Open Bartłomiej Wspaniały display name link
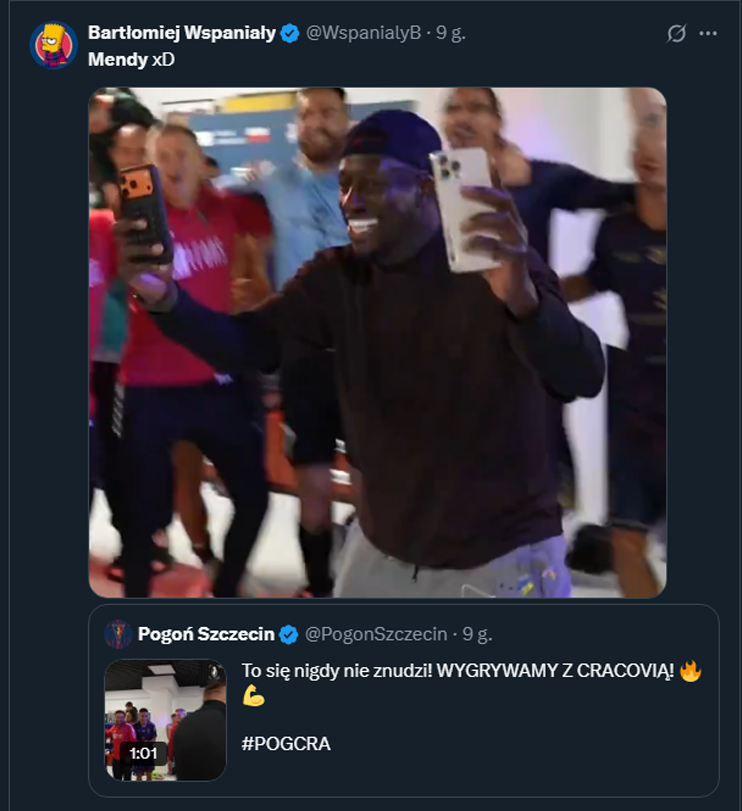Viewport: 742px width, 811px height. coord(182,33)
